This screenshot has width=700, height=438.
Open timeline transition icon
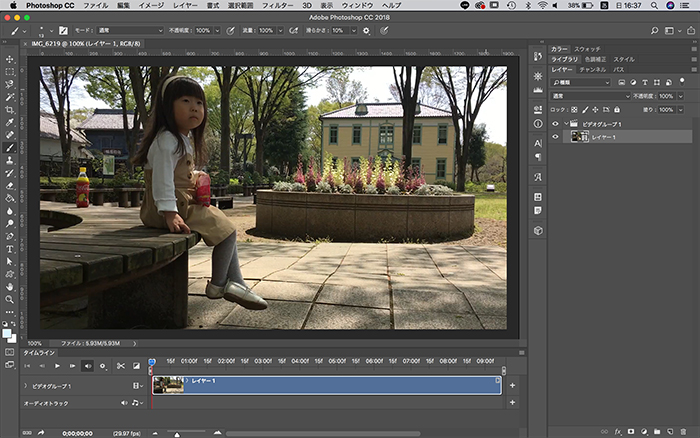click(136, 366)
